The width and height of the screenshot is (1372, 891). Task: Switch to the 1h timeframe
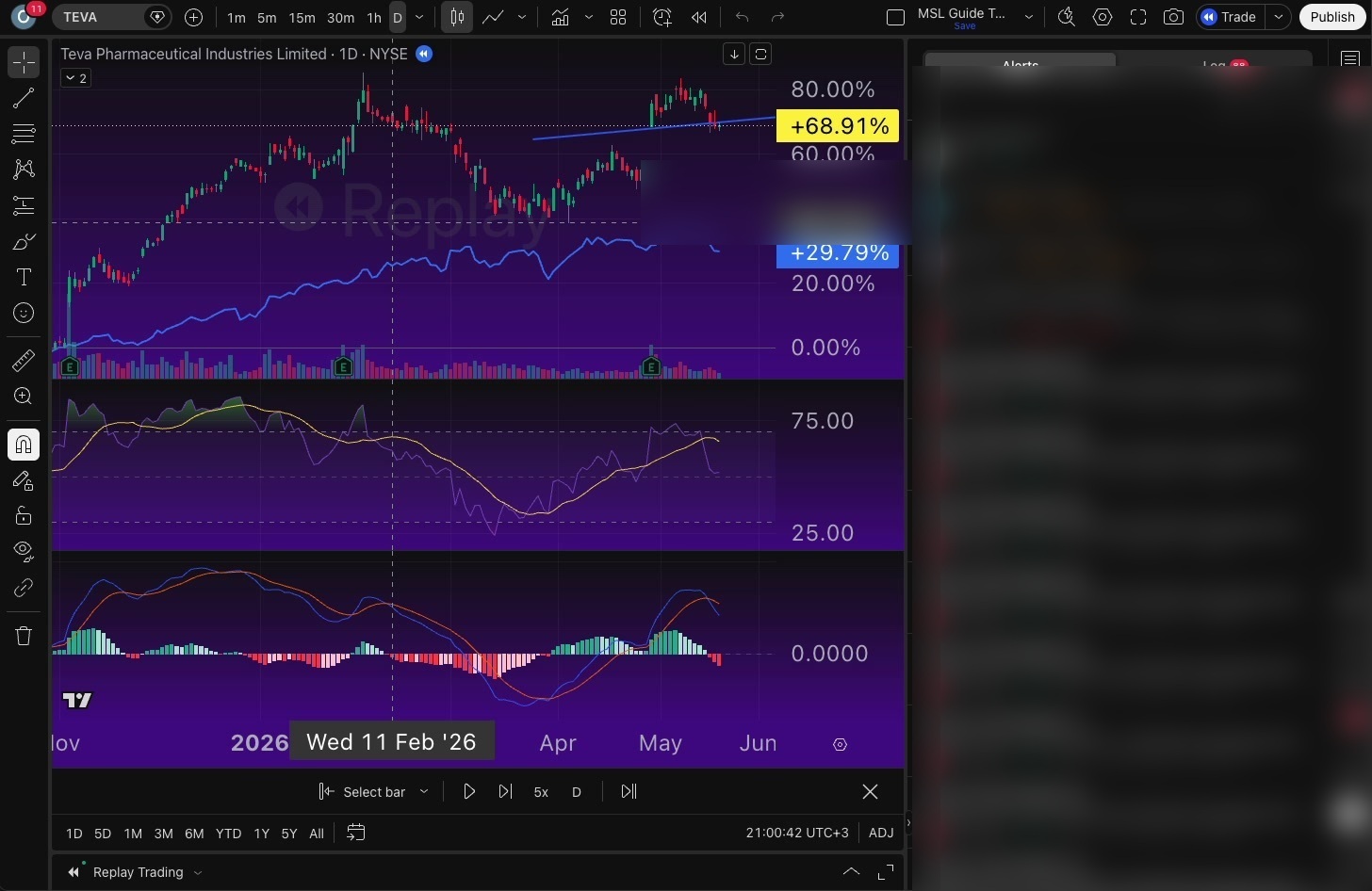click(374, 17)
